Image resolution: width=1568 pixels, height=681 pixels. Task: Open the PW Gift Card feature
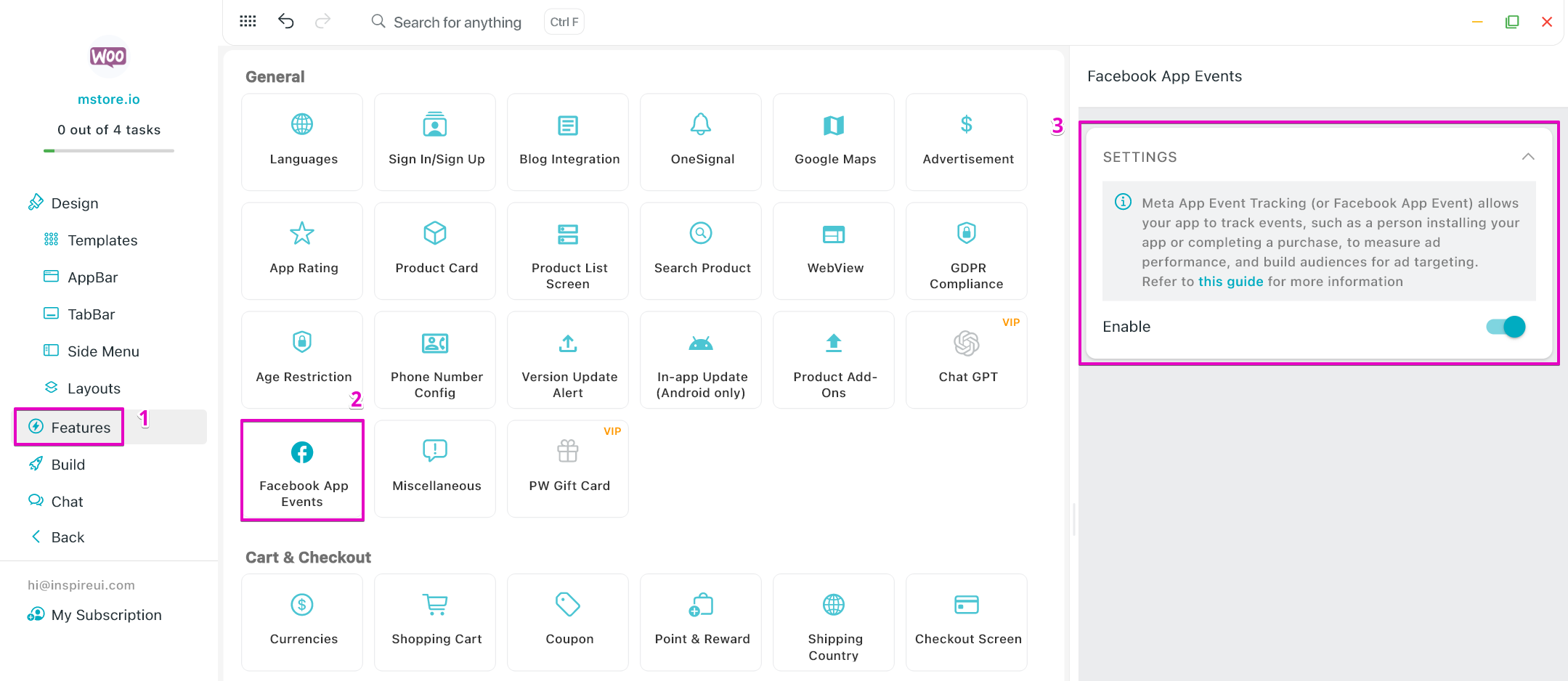(x=568, y=469)
